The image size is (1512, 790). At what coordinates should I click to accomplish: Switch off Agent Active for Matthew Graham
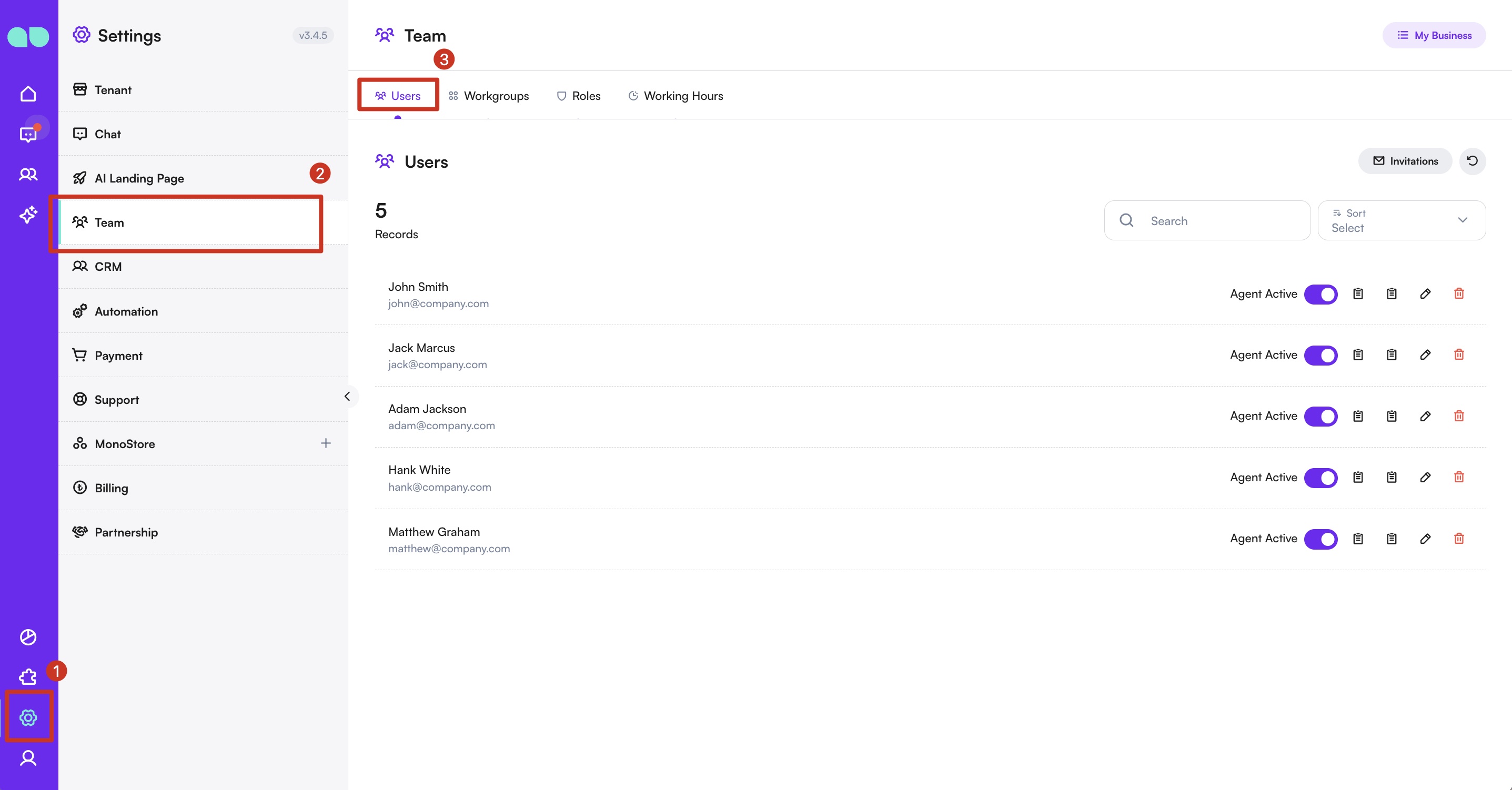point(1321,538)
